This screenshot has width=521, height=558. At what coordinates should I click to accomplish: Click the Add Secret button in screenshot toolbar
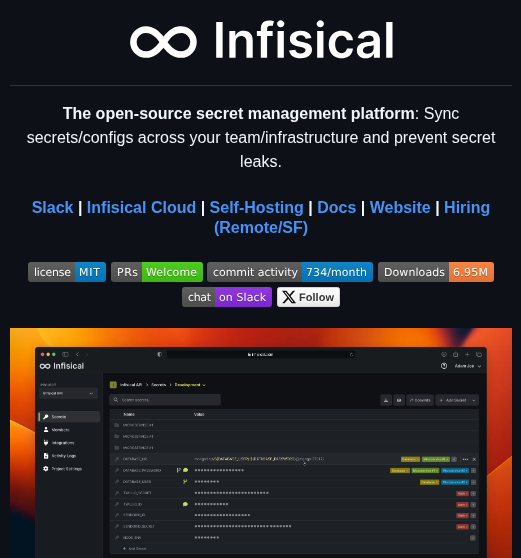click(452, 400)
